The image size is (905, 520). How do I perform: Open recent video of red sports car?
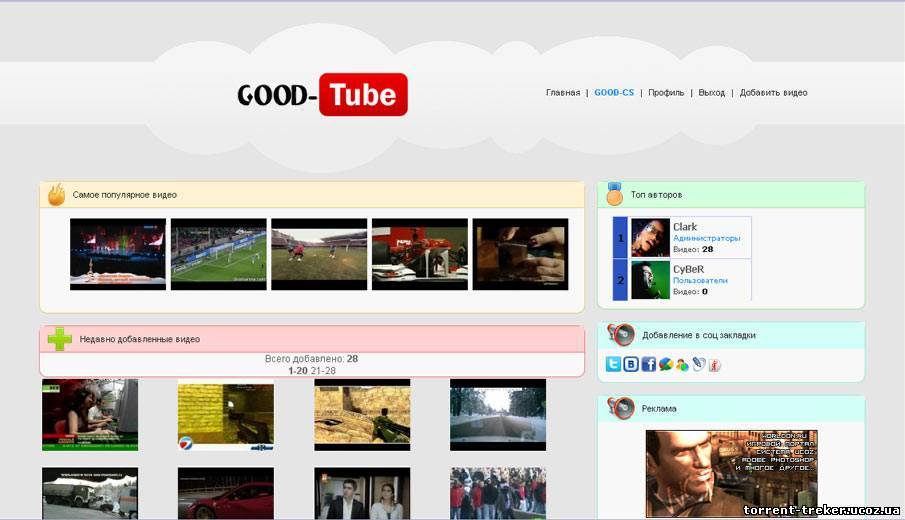(226, 493)
